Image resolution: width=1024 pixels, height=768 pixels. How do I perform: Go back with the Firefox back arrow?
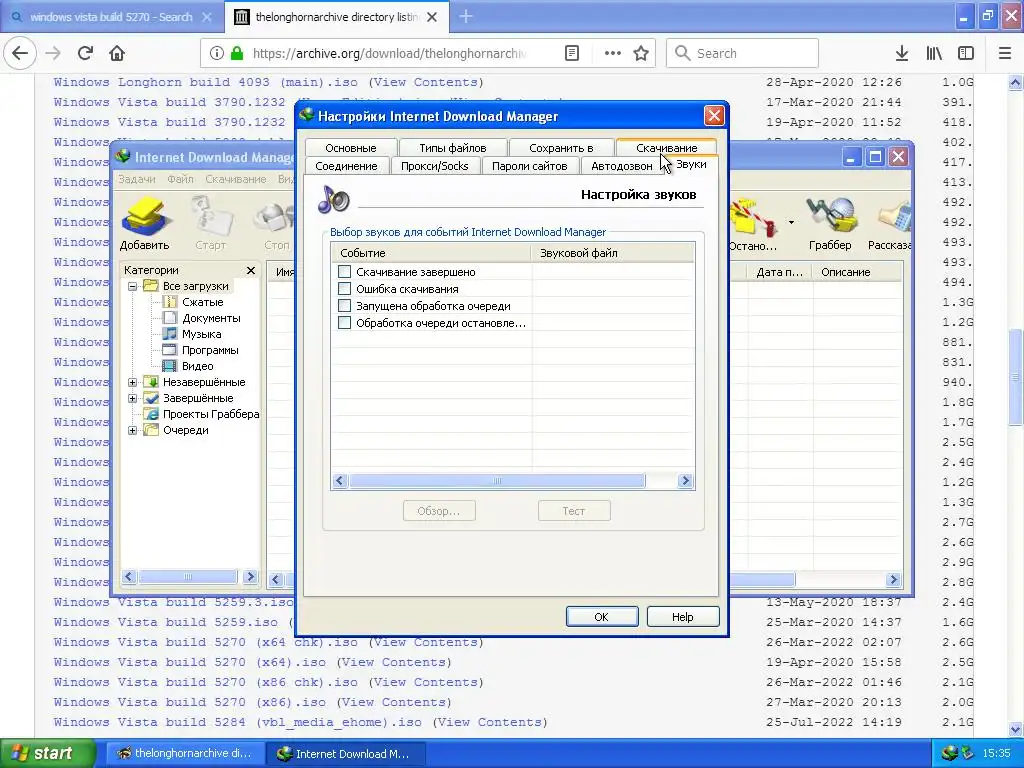point(20,53)
